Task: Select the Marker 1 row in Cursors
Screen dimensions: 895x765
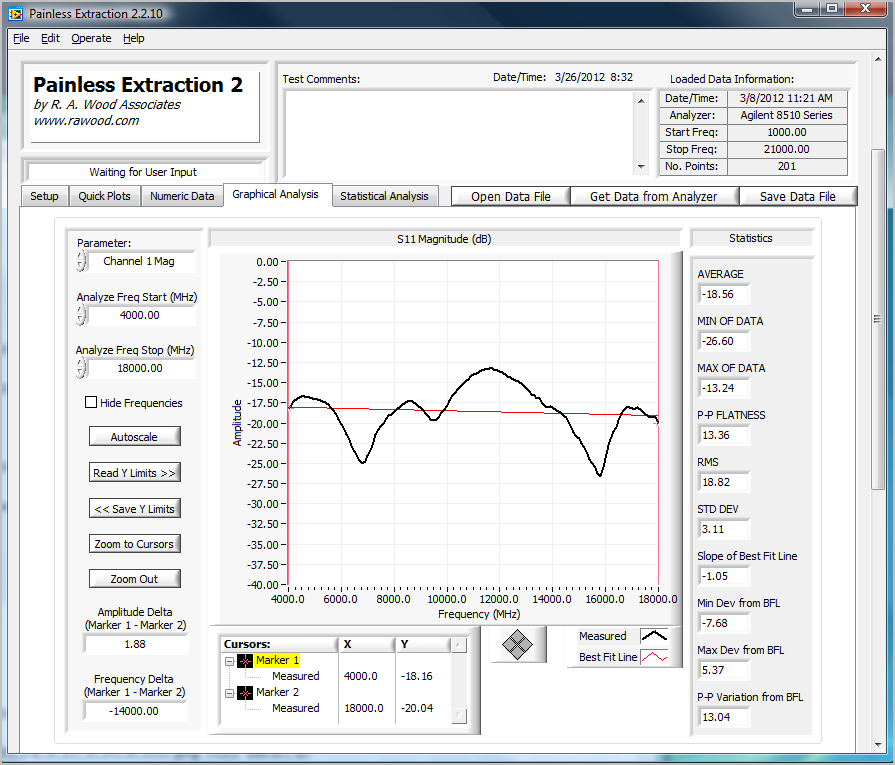Action: 277,661
